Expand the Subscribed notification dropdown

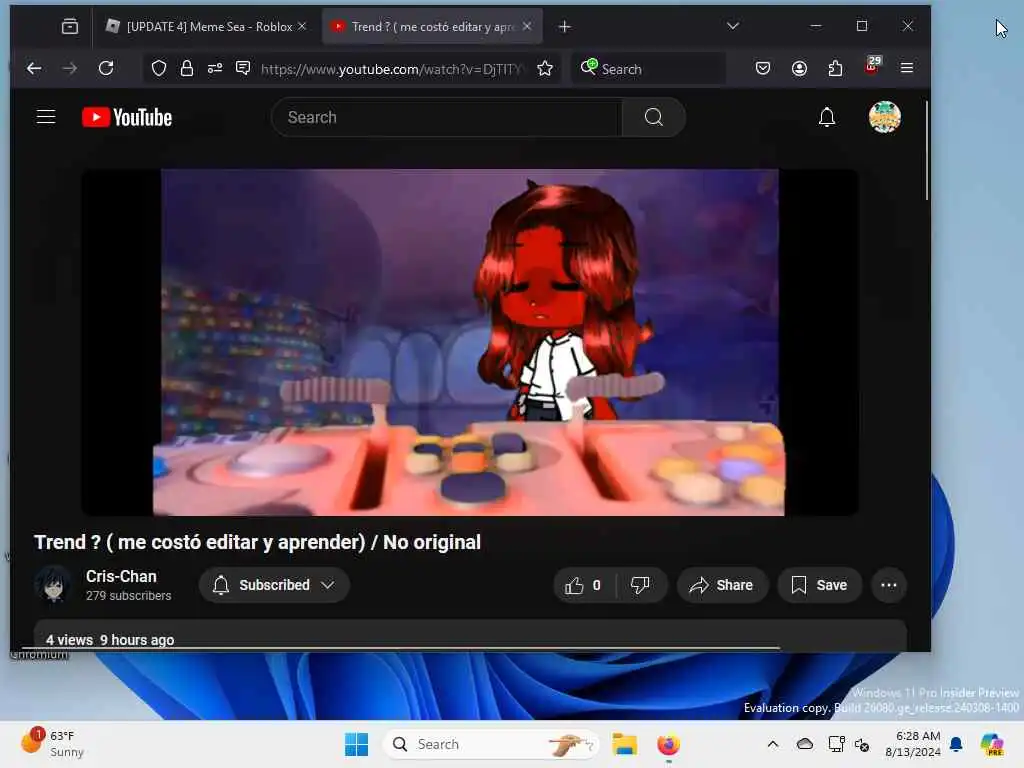[x=274, y=585]
